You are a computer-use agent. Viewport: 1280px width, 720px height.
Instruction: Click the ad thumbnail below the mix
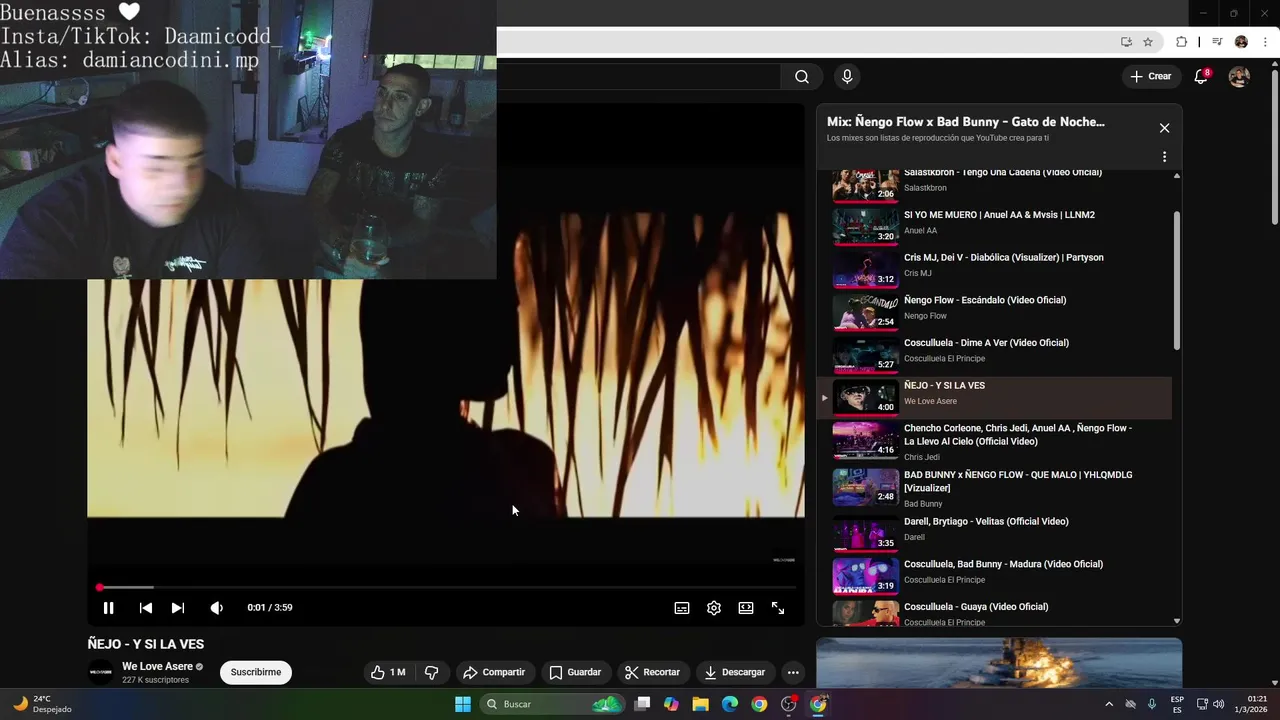(x=999, y=663)
